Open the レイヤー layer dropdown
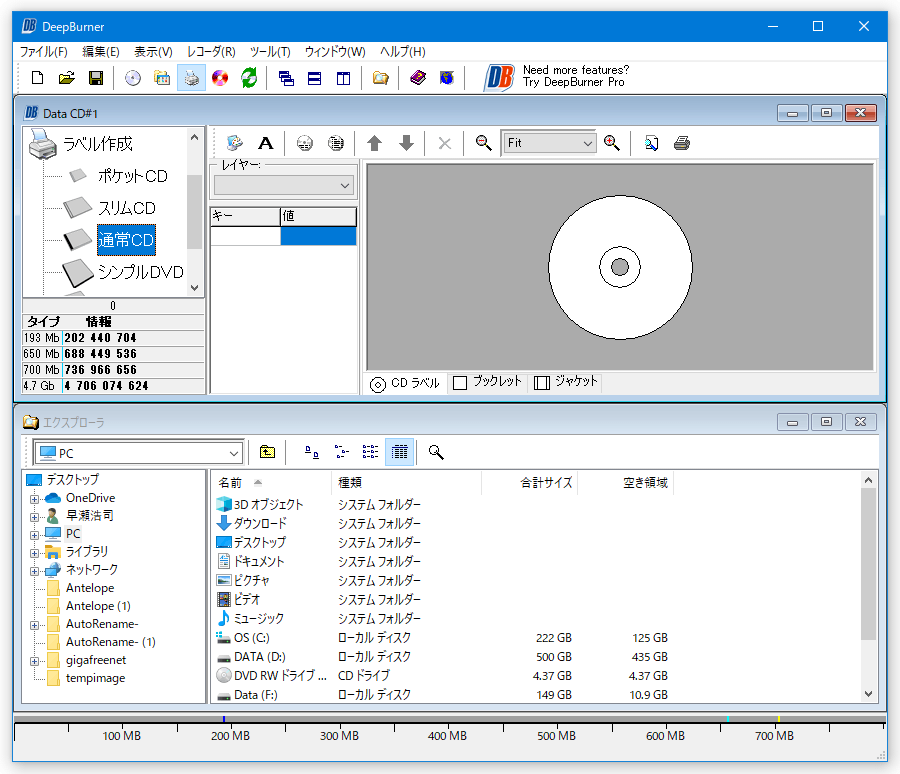 pos(284,185)
